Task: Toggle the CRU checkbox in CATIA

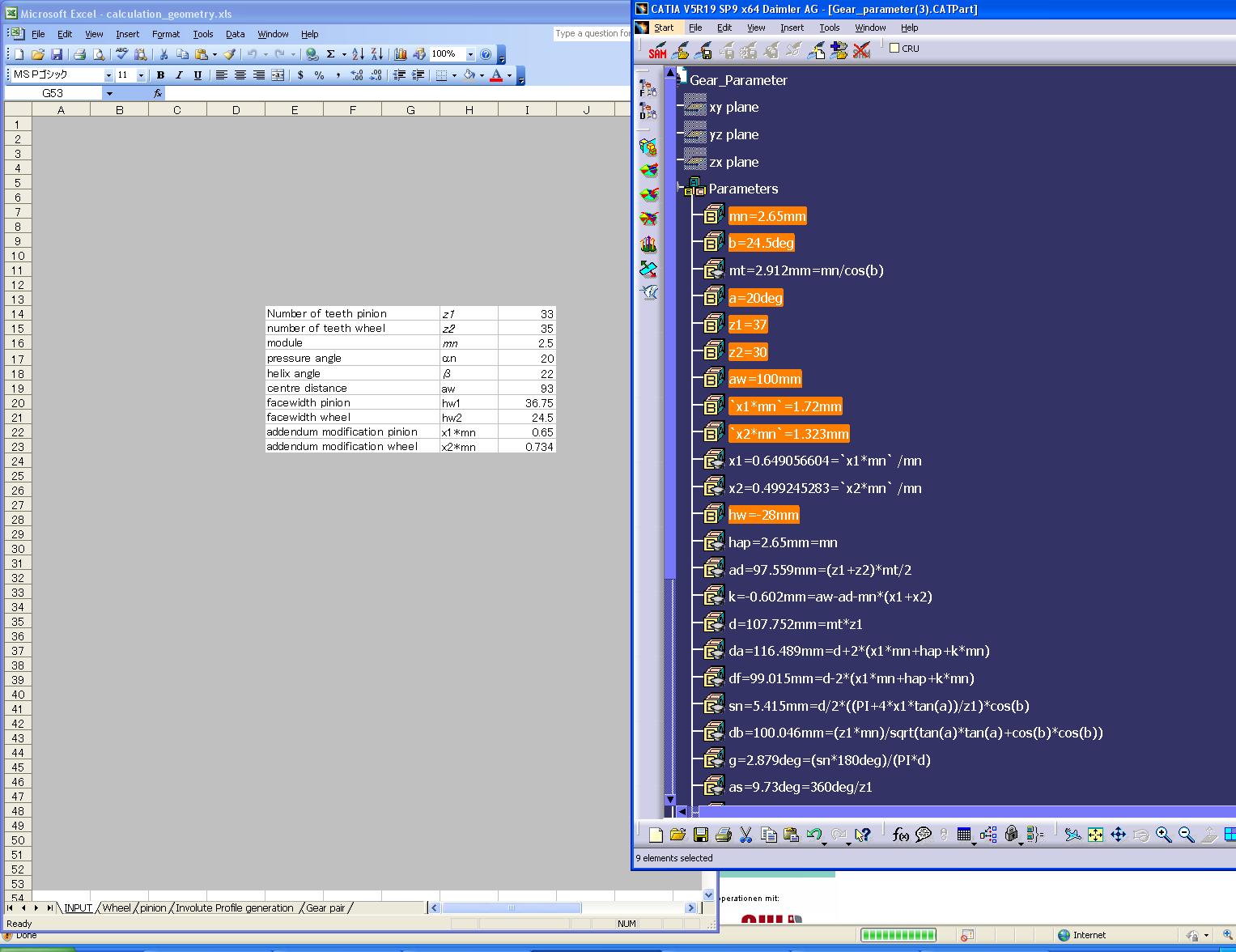Action: (894, 48)
